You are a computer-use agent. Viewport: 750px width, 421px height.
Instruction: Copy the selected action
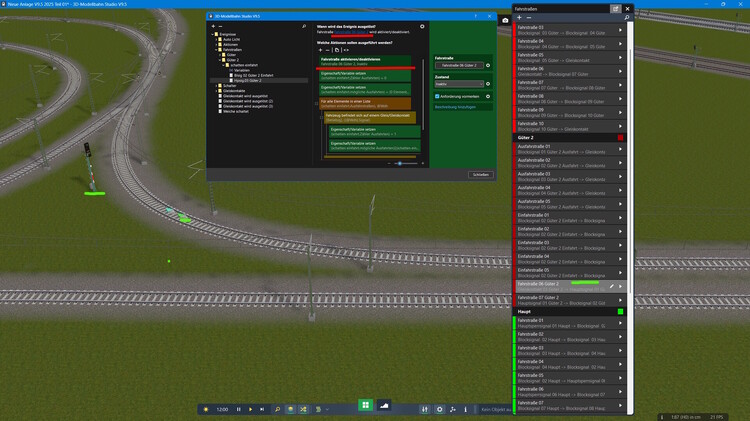(x=337, y=50)
